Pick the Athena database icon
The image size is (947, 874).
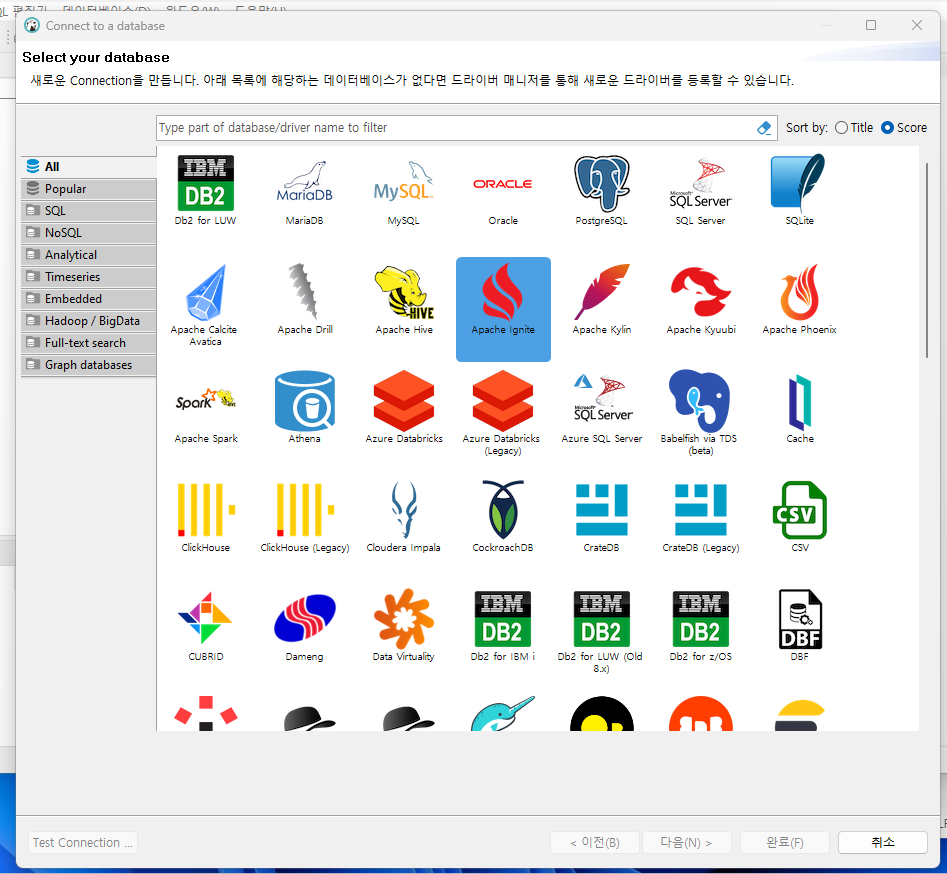click(304, 401)
